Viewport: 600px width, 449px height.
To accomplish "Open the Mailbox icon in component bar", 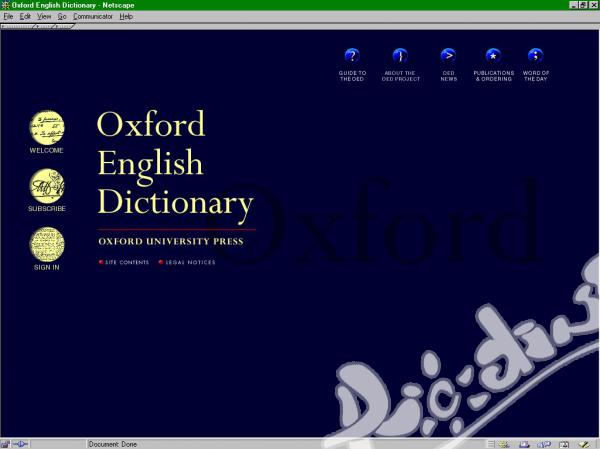I will [x=524, y=444].
